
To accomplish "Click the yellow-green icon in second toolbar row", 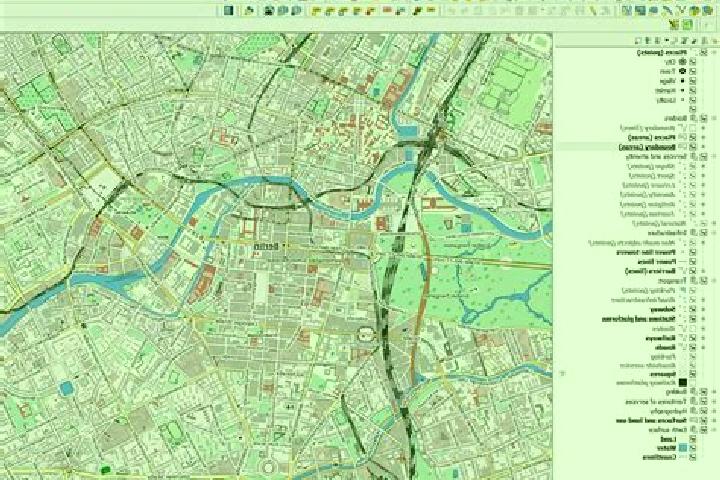I will 674,24.
